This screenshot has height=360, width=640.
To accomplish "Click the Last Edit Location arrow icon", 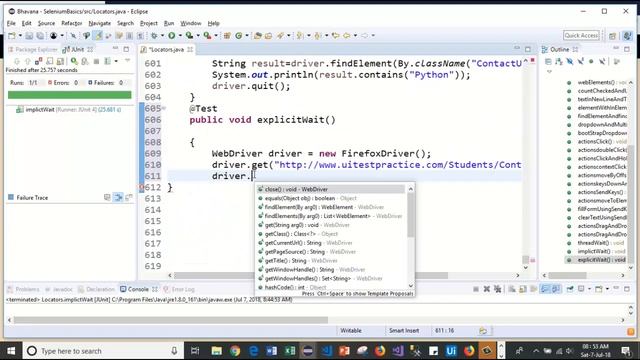I will [x=336, y=36].
